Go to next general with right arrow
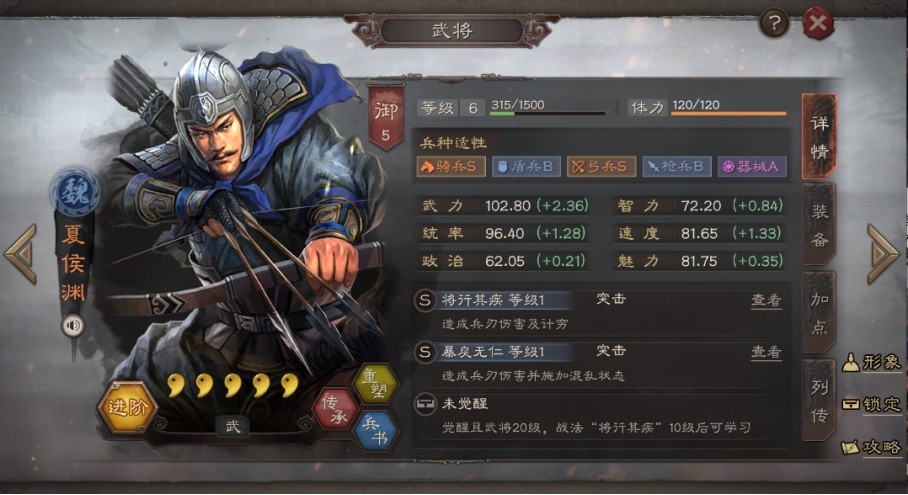This screenshot has height=495, width=908. (x=883, y=254)
